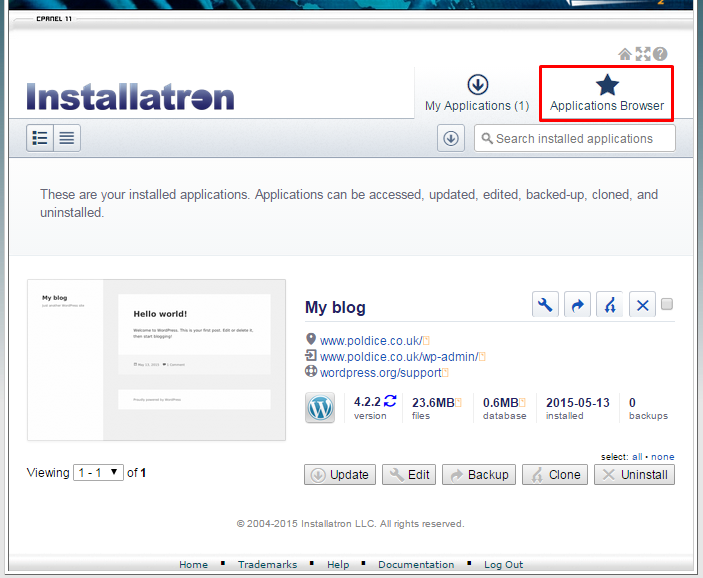Click the Home footer link
The image size is (703, 578).
coord(193,565)
